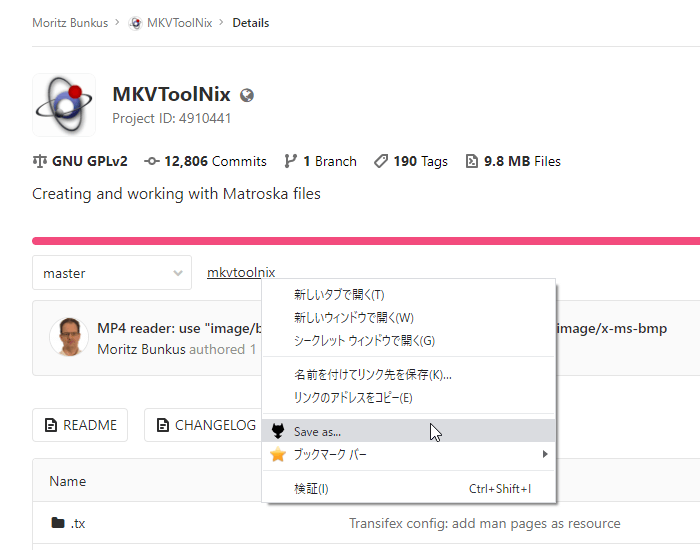Viewport: 700px width, 550px height.
Task: Click the Project ID: 4910441 text
Action: pyautogui.click(x=172, y=118)
